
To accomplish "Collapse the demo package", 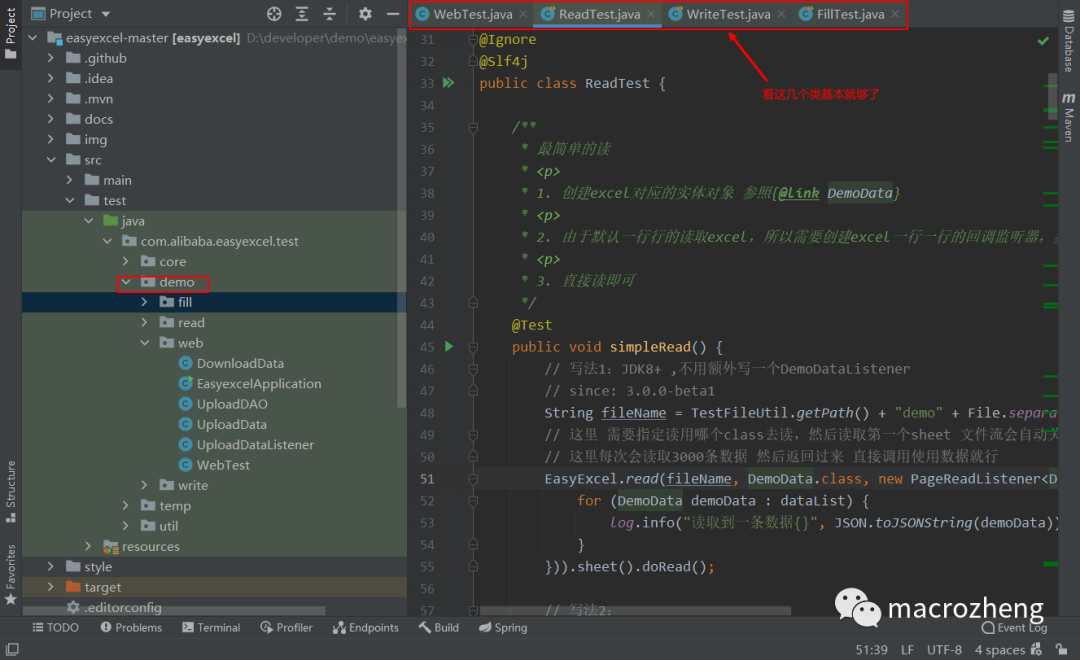I will (126, 282).
